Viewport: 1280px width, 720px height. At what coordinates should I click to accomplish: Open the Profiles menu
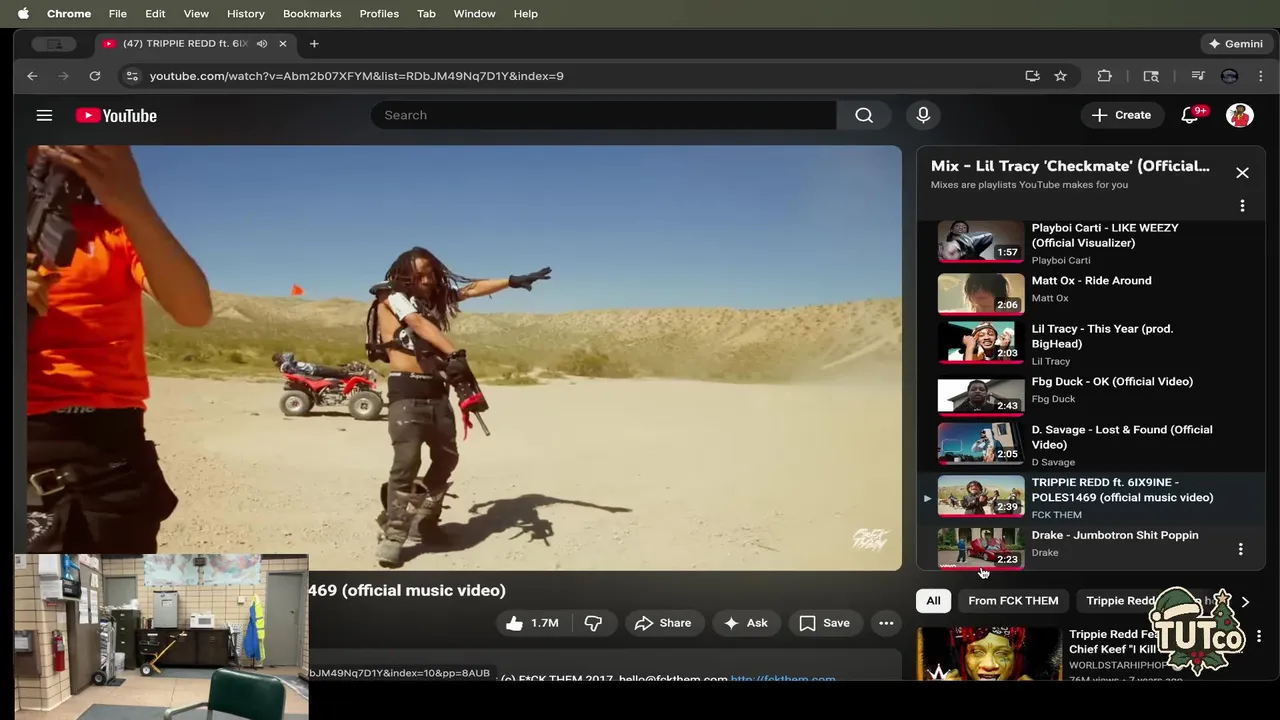(x=379, y=14)
